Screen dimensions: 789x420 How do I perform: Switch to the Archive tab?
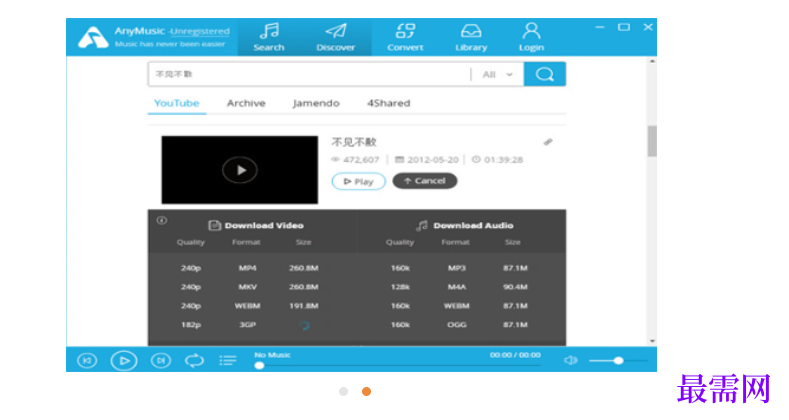tap(246, 103)
